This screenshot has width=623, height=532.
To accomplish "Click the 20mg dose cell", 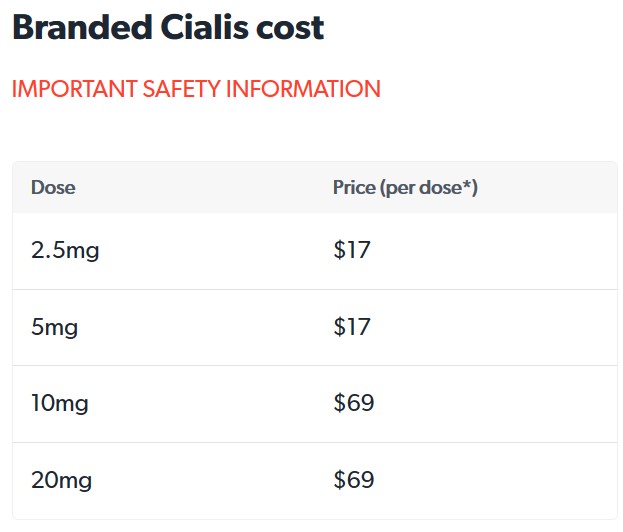I will pyautogui.click(x=62, y=480).
